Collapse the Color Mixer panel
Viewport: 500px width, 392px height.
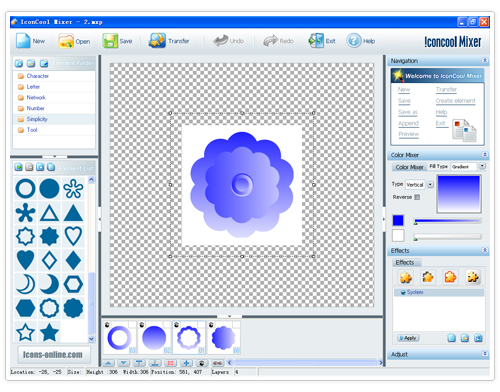(485, 155)
